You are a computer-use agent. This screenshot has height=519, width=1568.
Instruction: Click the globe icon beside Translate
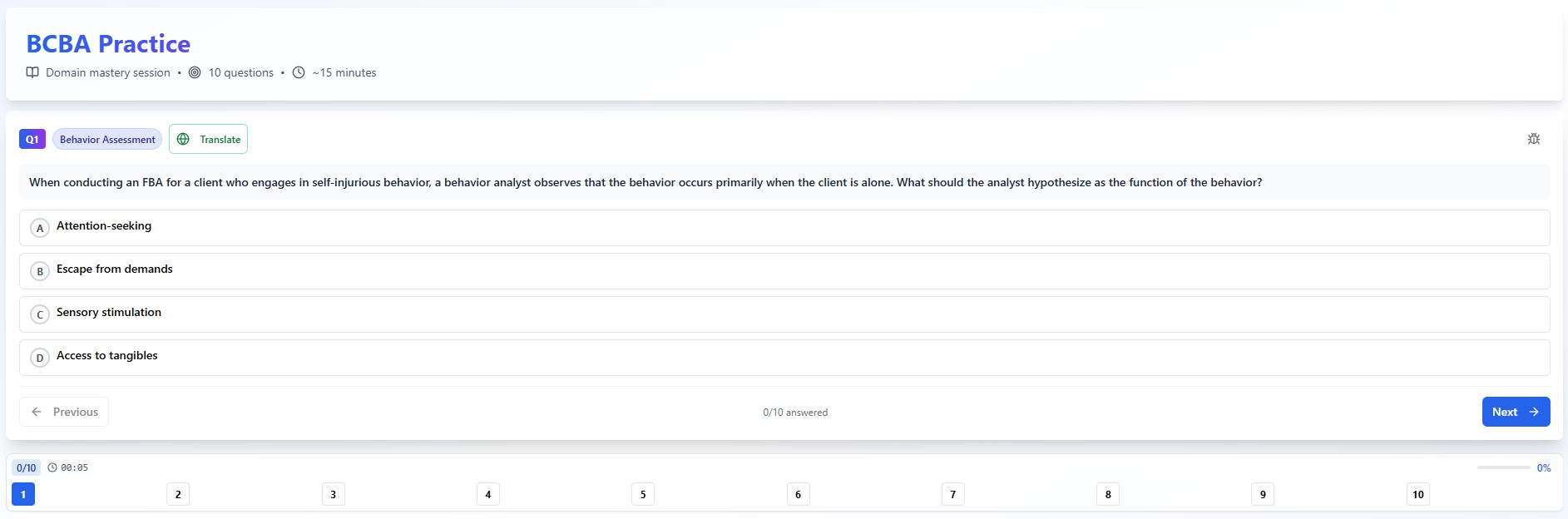pyautogui.click(x=183, y=139)
